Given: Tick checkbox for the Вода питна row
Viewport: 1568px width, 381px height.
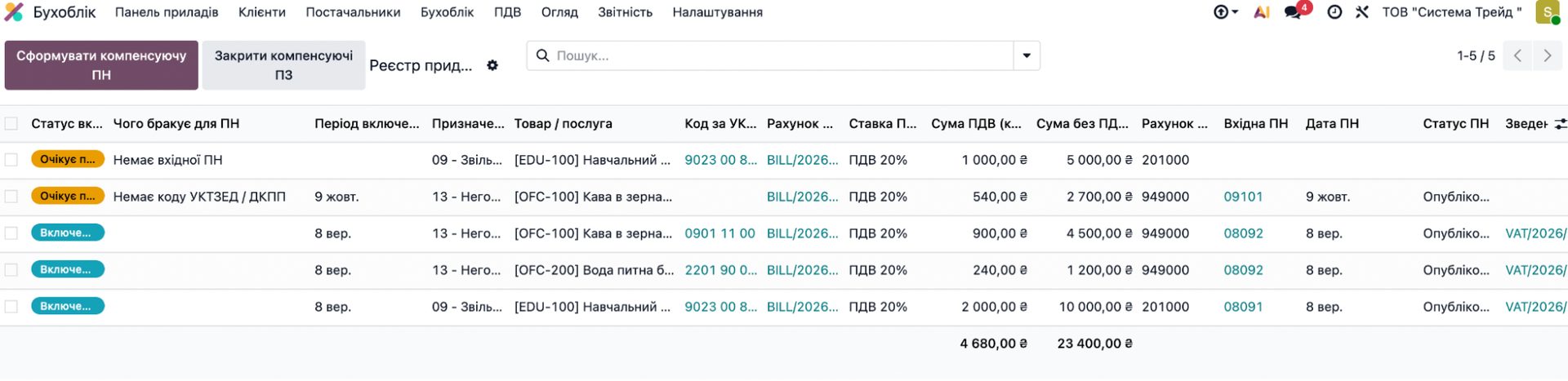Looking at the screenshot, I should click(x=11, y=270).
